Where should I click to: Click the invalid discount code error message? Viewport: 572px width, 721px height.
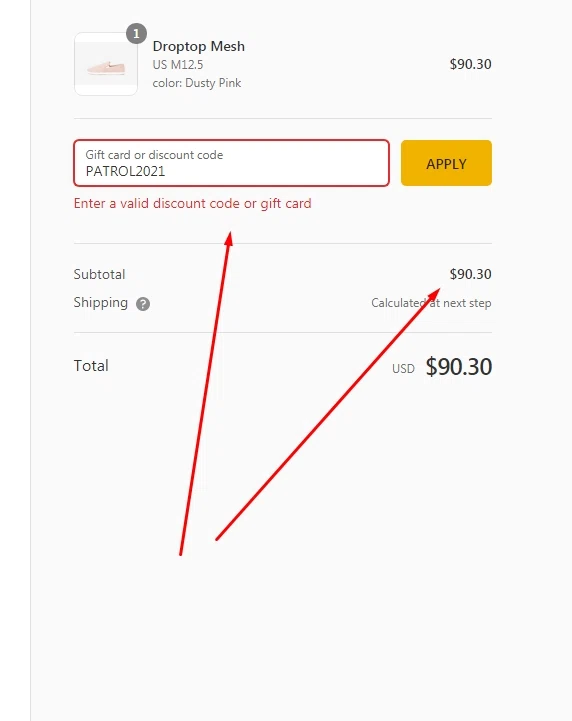(x=193, y=204)
